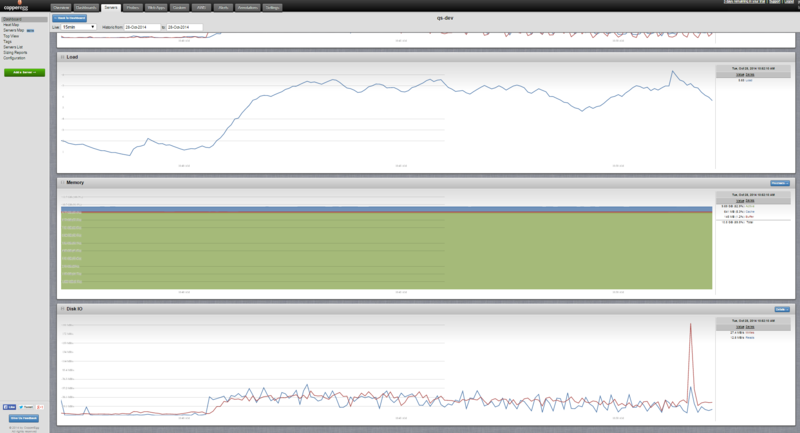Image resolution: width=800 pixels, height=433 pixels.
Task: Open the Memory panel blue options dropdown
Action: (x=780, y=183)
